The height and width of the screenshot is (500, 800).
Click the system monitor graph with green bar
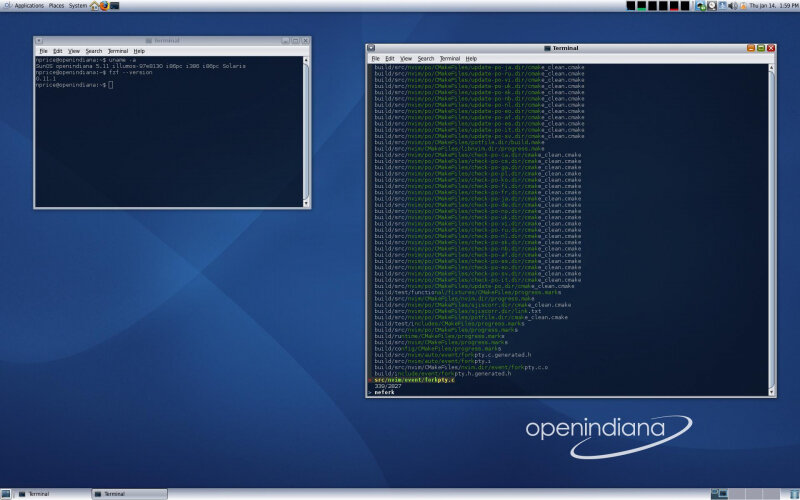[x=642, y=6]
